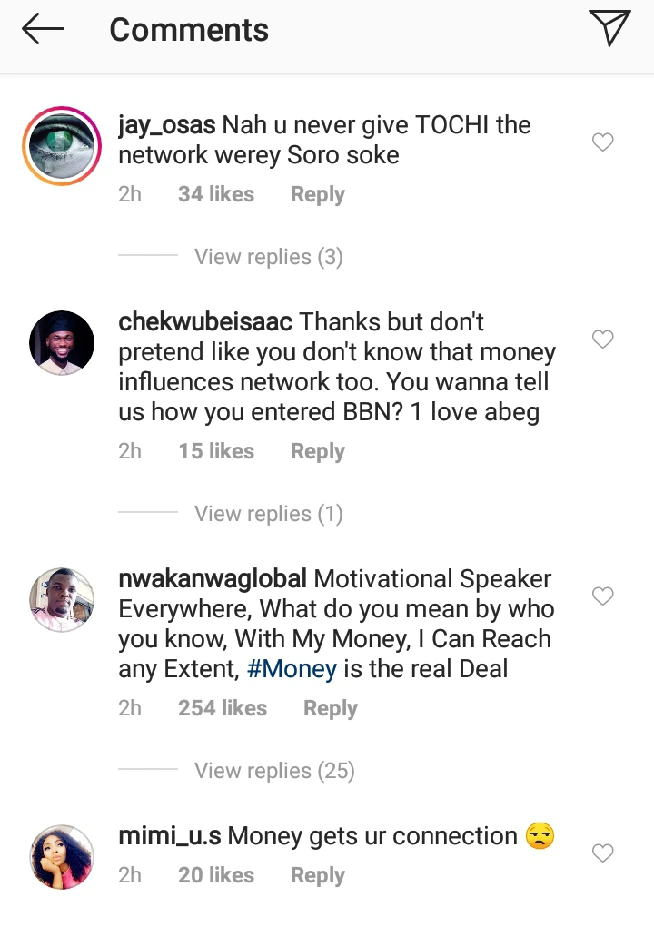Viewport: 654px width, 927px height.
Task: Like chekwubeisaac's comment with the heart
Action: 602,340
